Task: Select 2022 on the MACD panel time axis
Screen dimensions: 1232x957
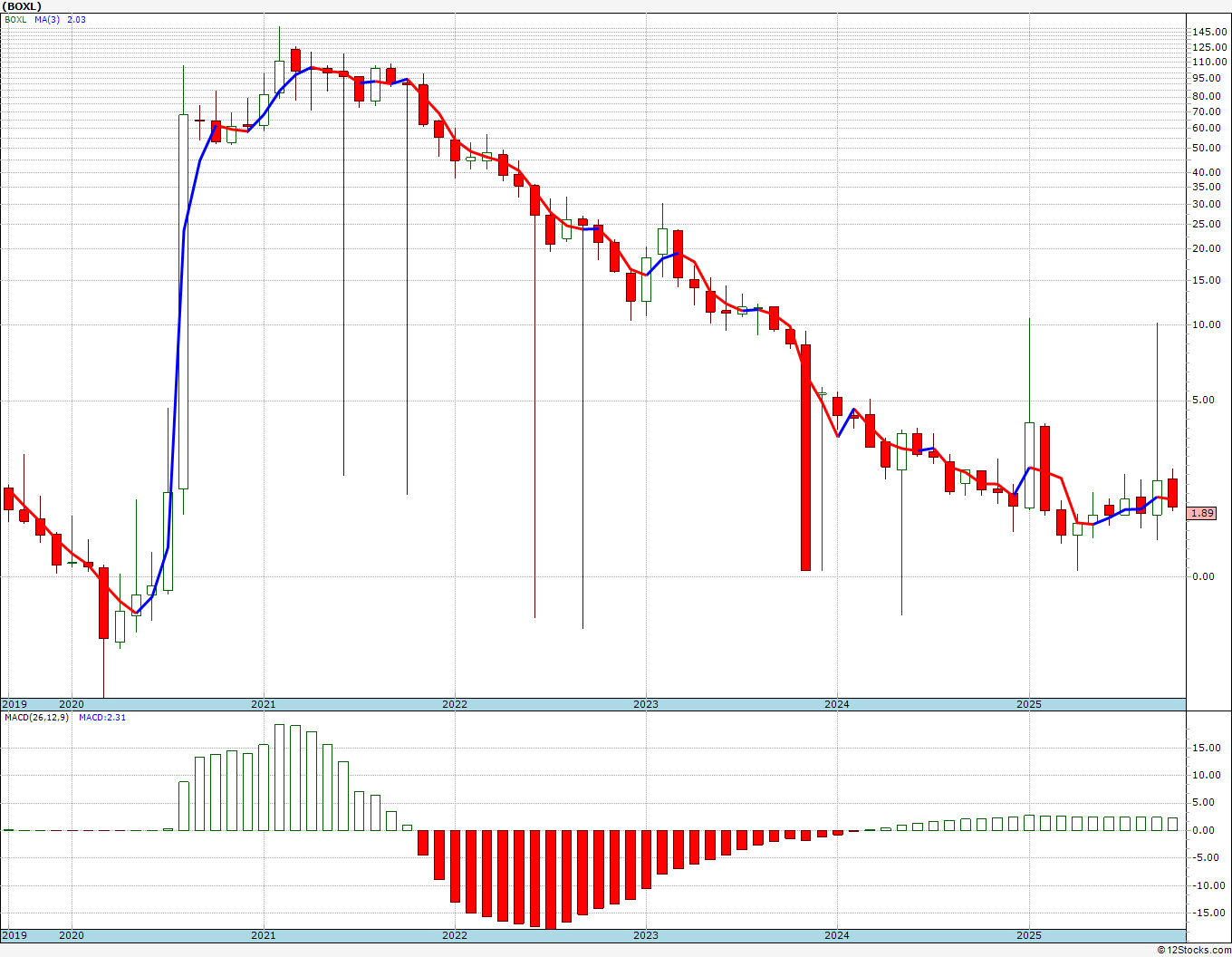Action: click(x=454, y=935)
